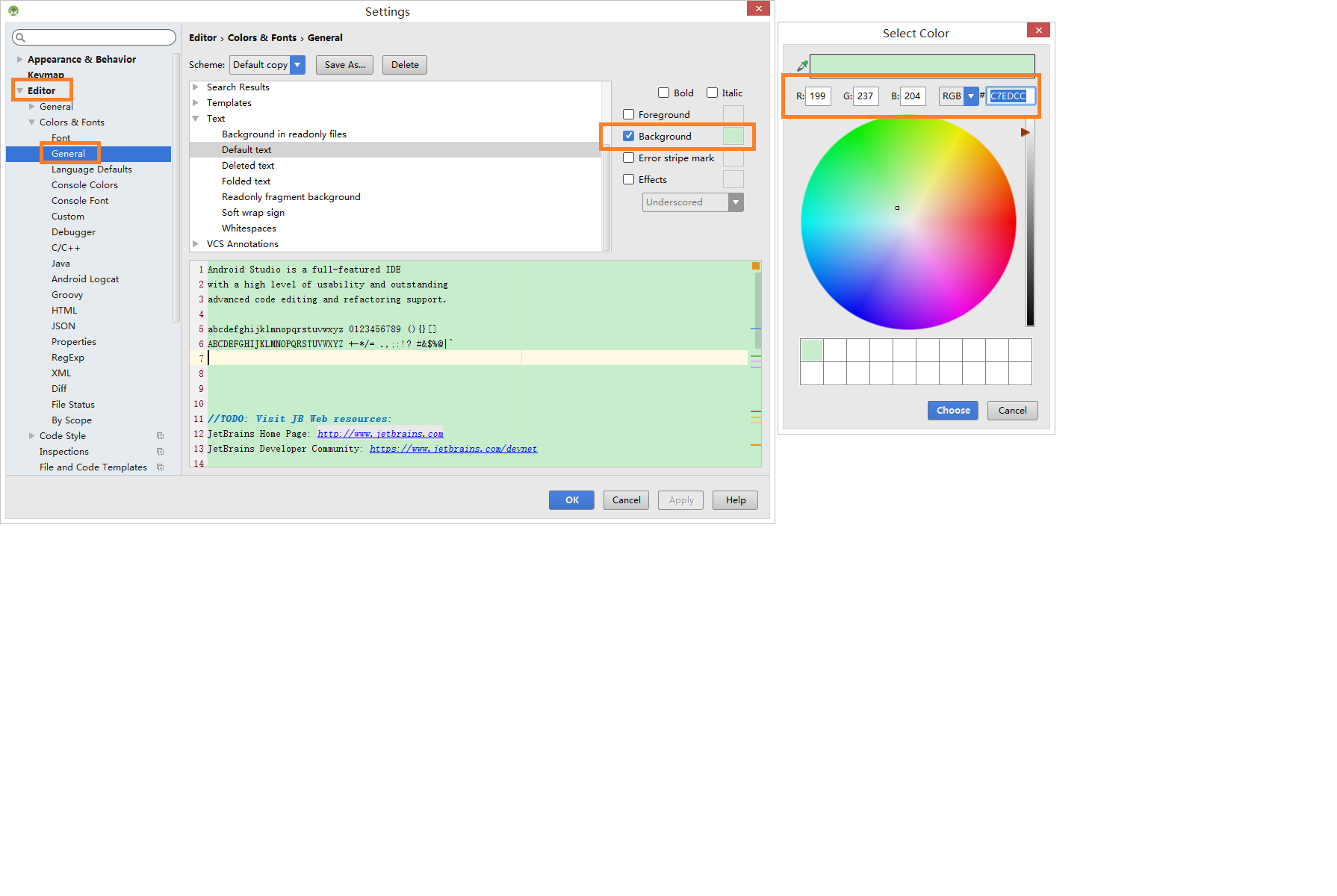Click the brightness slider arrow marker
Screen dimensions: 1337x896
coord(1026,132)
